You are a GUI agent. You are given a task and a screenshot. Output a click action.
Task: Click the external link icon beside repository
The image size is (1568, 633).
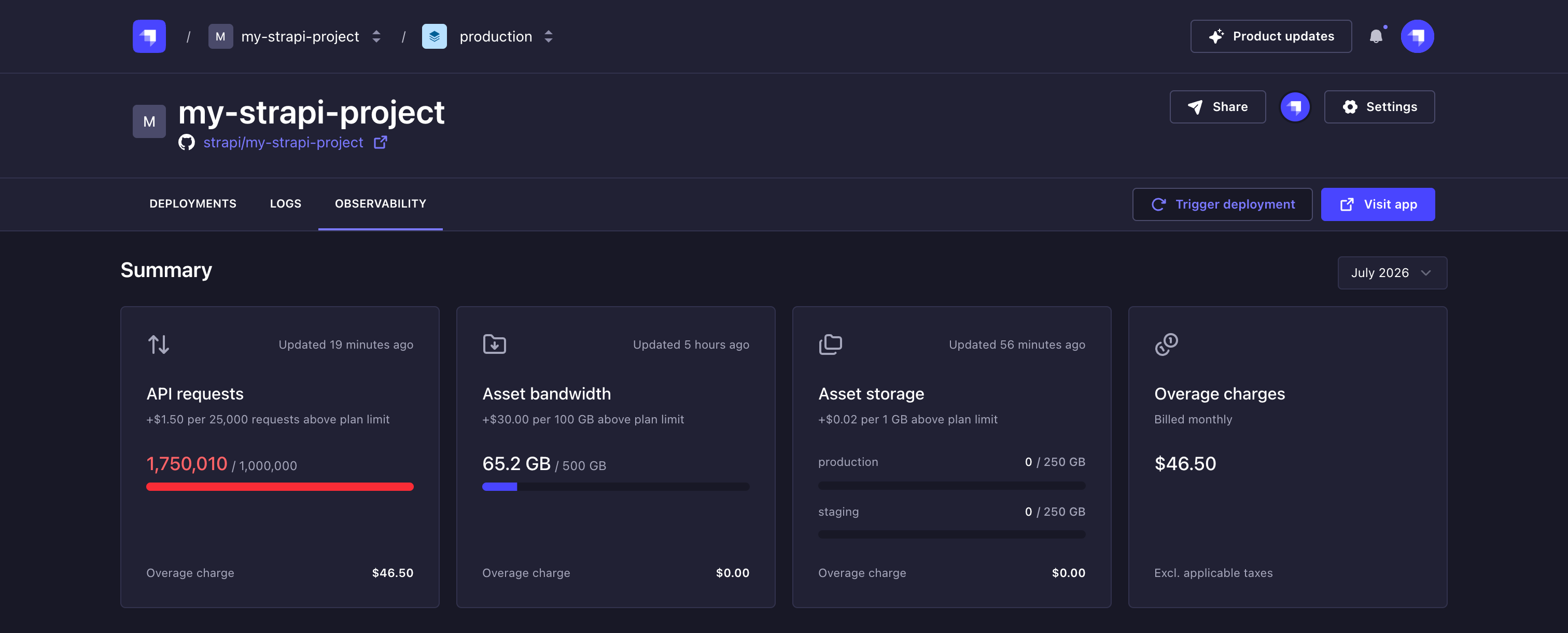(381, 142)
